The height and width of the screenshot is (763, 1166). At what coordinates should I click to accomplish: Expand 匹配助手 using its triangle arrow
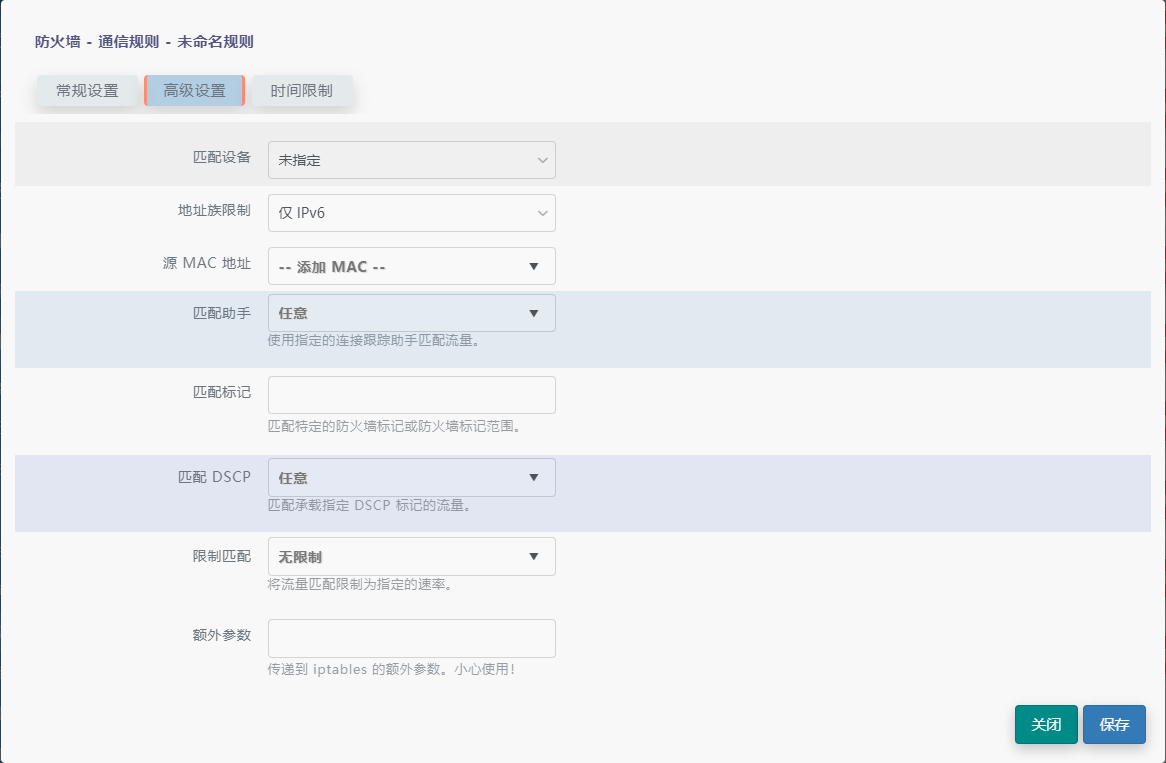pos(533,313)
